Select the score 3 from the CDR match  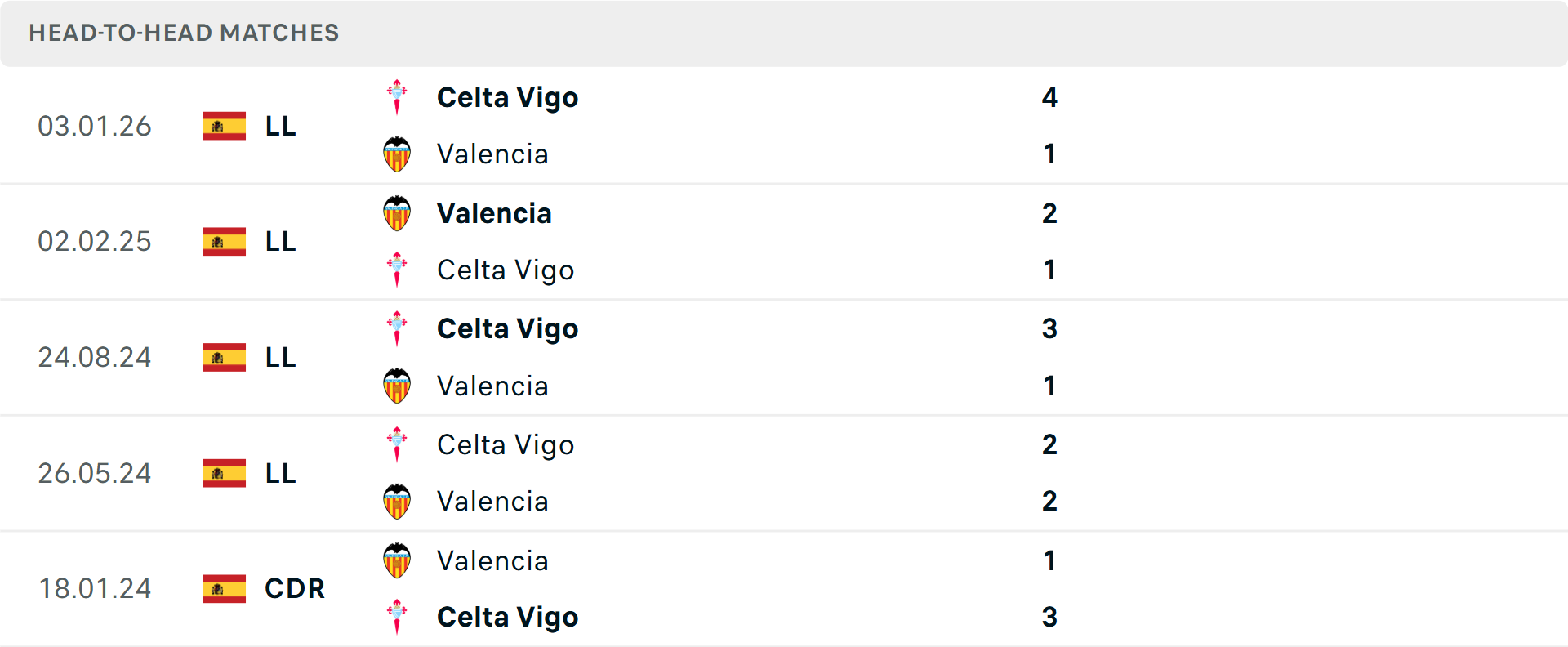[x=1051, y=618]
